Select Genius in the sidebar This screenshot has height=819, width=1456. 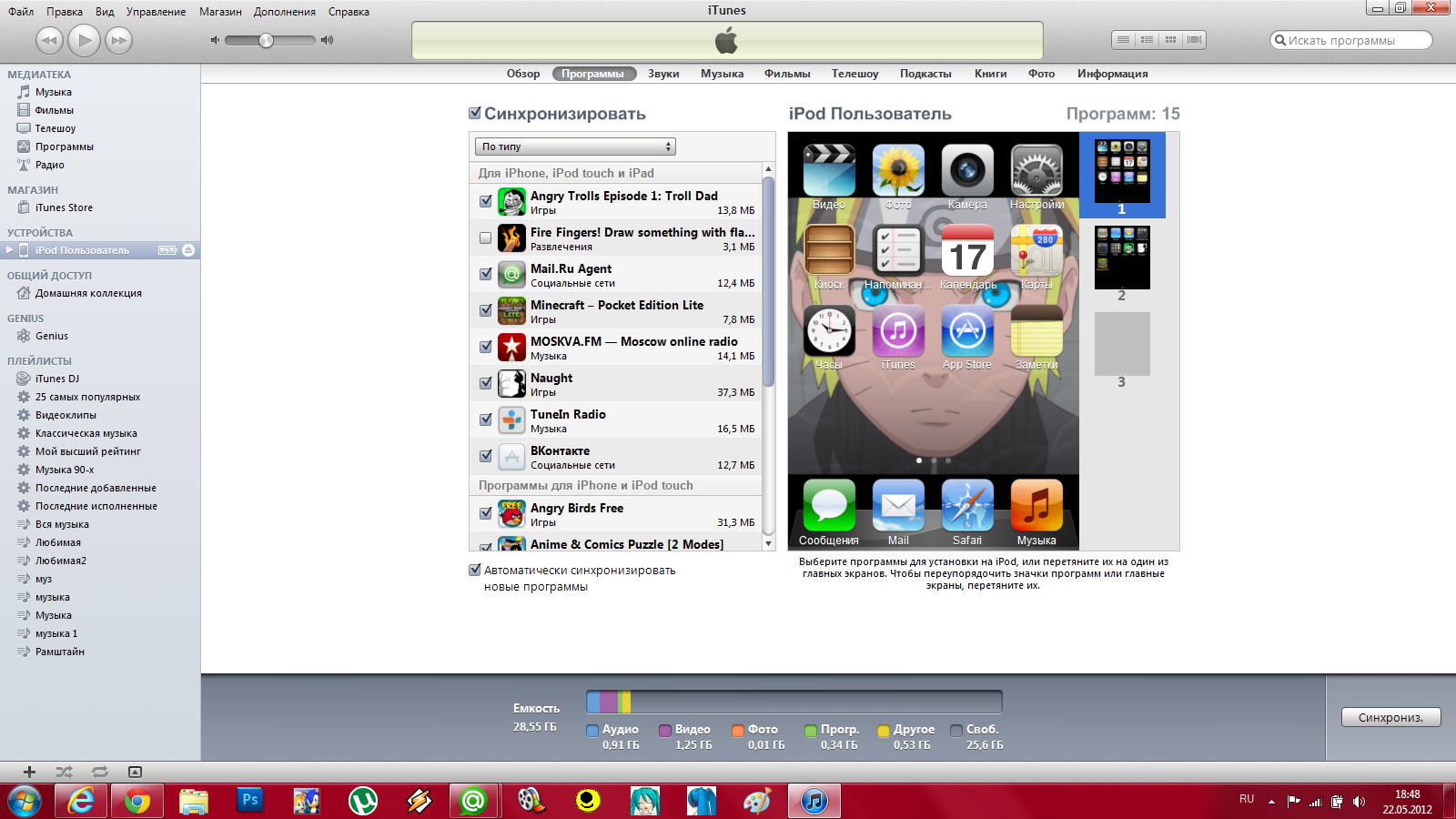[x=52, y=336]
